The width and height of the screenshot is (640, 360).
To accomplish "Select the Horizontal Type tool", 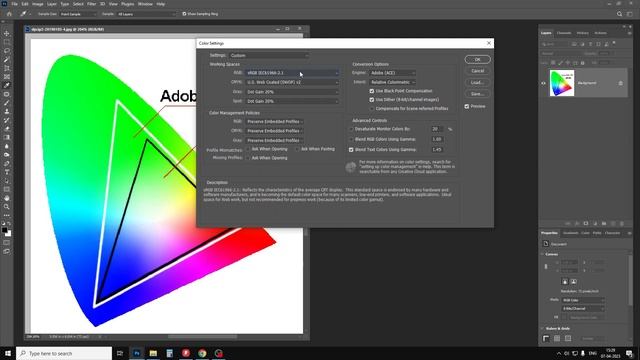I will point(7,172).
